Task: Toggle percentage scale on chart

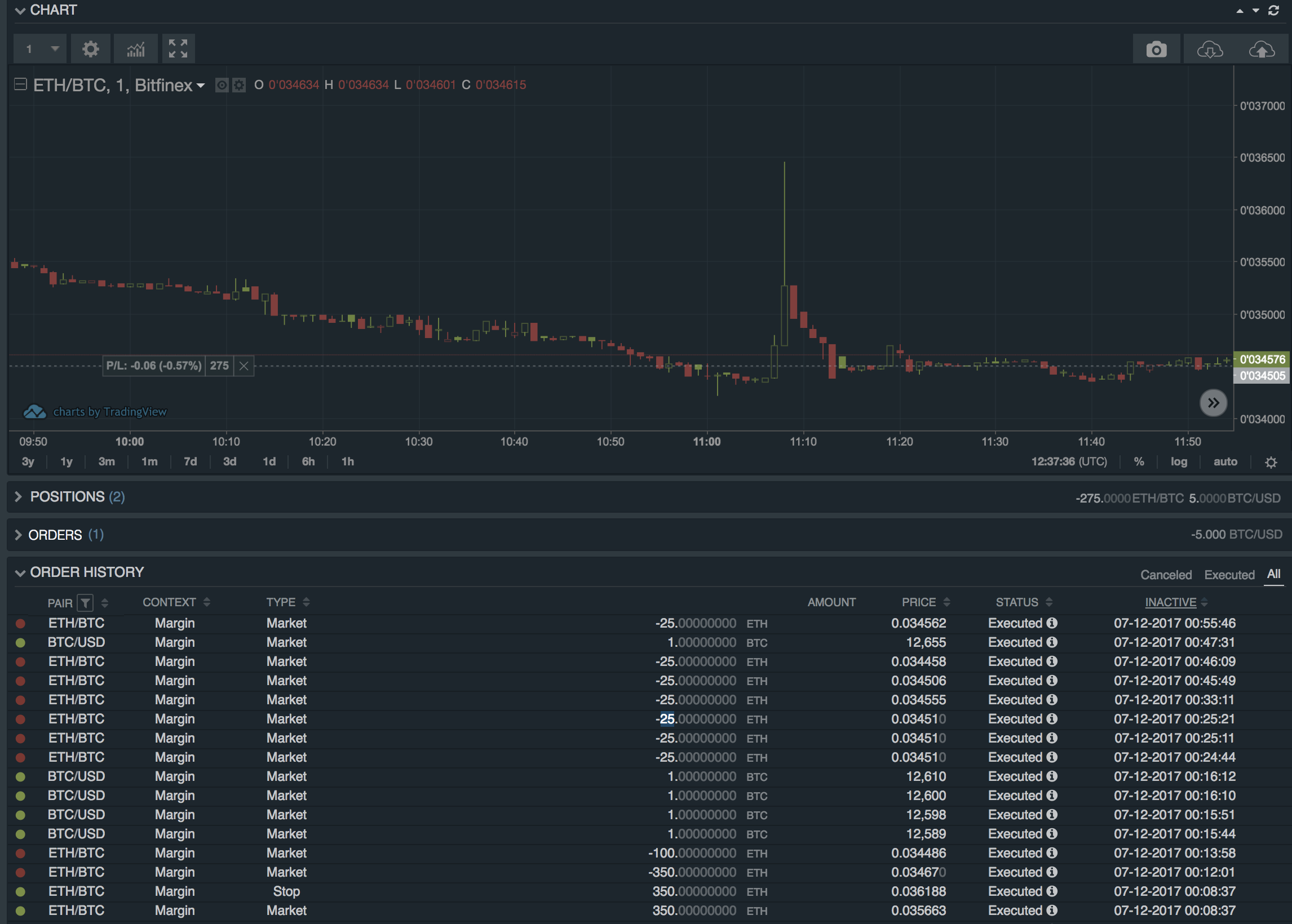Action: point(1139,462)
